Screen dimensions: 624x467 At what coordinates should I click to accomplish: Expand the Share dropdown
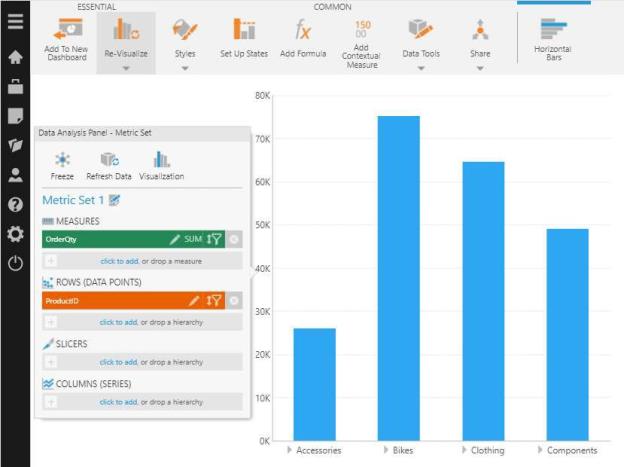pyautogui.click(x=480, y=69)
